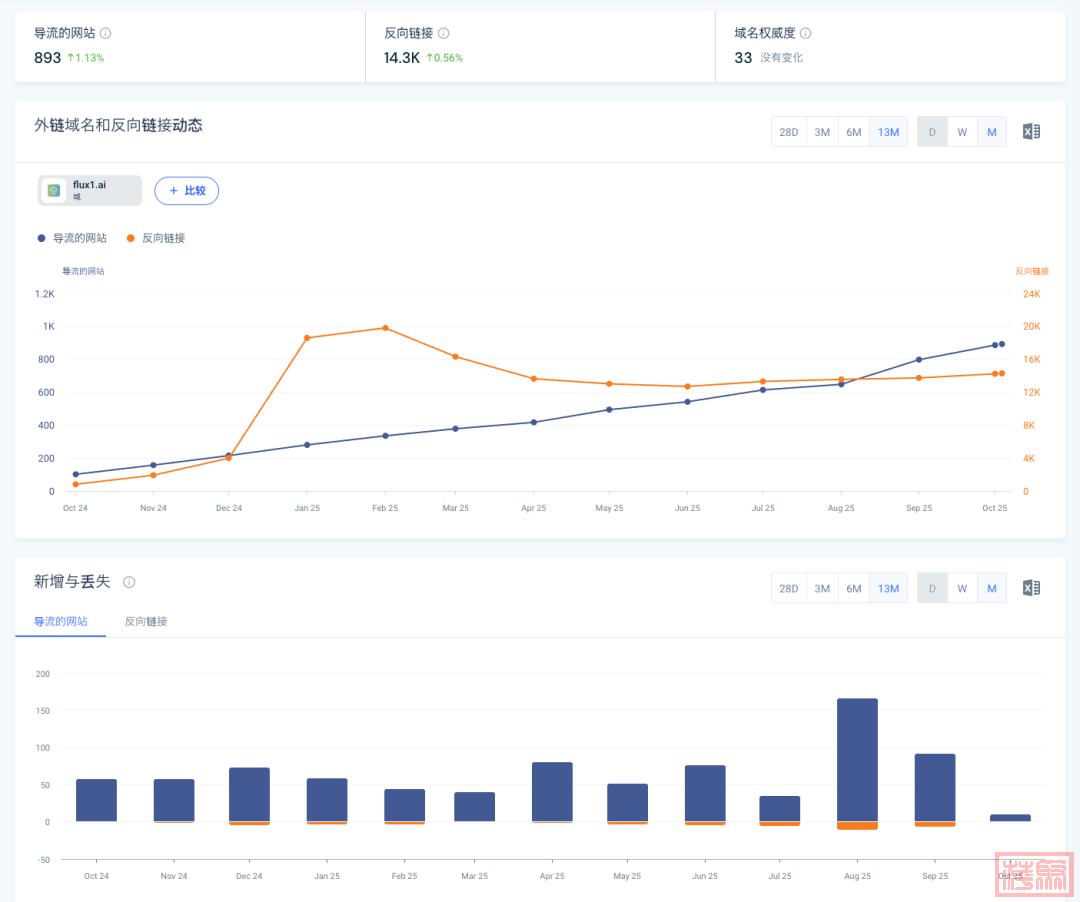Click info icon next to 导流的网站 stat
Viewport: 1080px width, 902px height.
[x=106, y=33]
